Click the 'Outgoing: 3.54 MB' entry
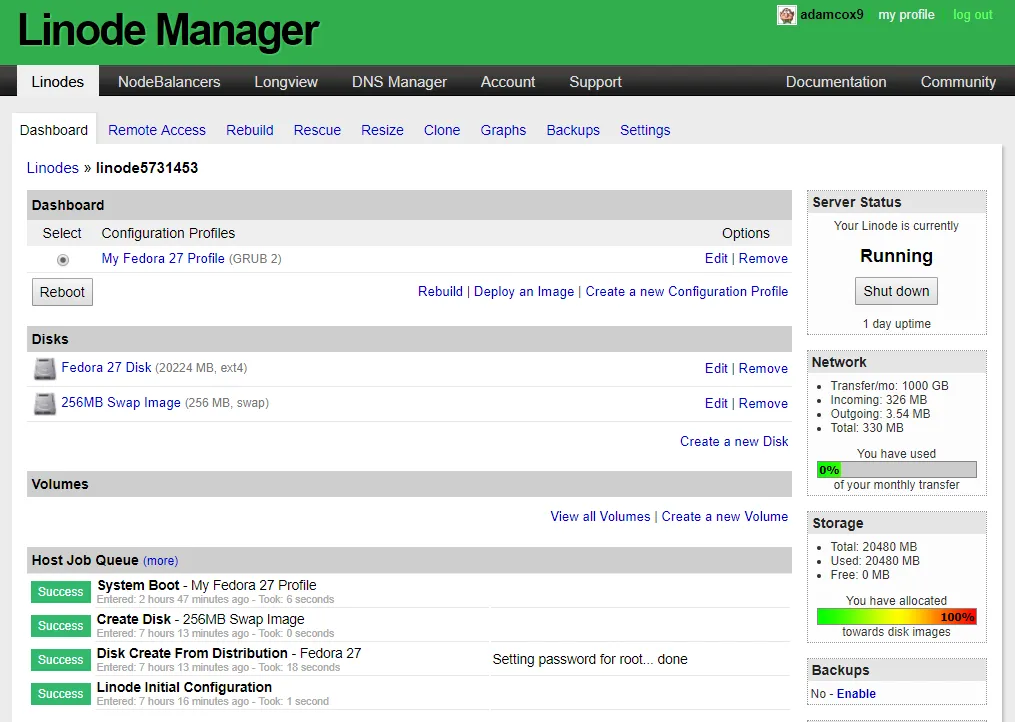 click(x=880, y=414)
